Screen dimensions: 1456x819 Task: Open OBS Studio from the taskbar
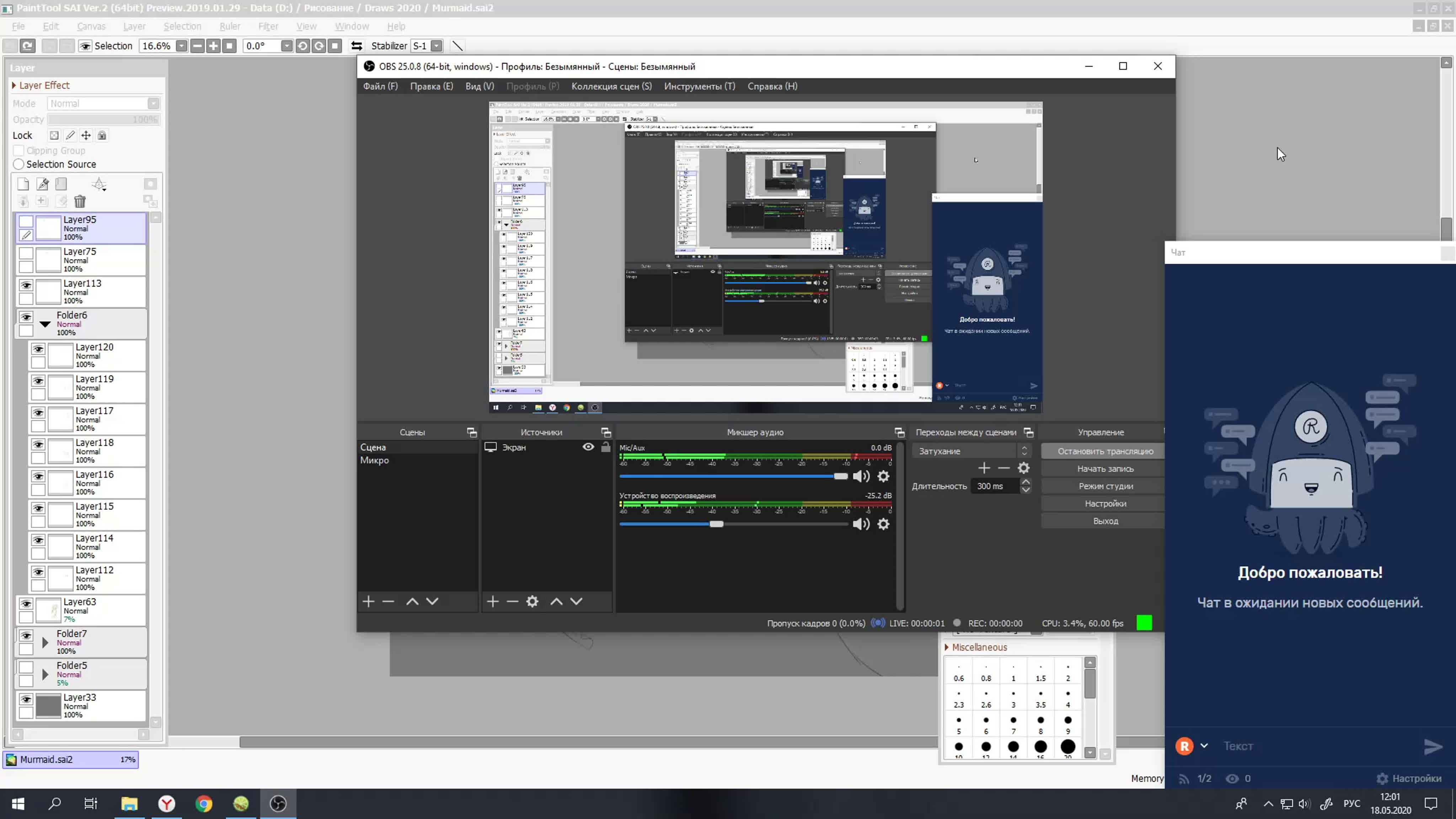coord(278,804)
